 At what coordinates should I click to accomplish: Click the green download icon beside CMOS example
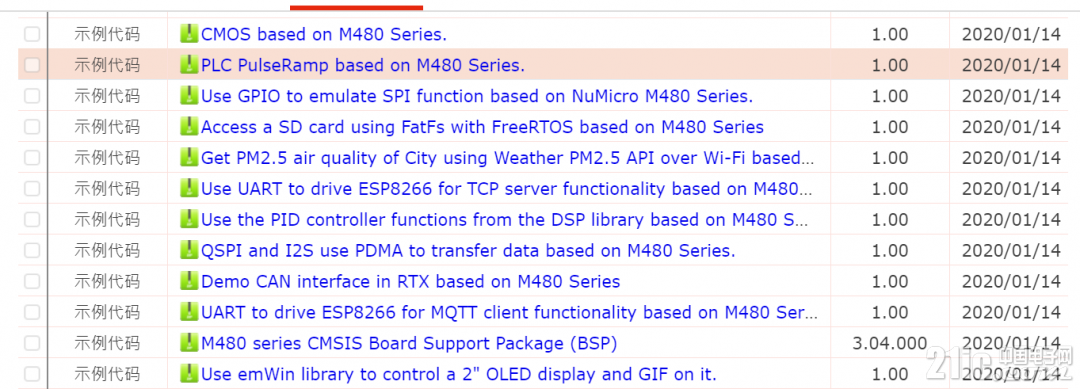click(x=189, y=34)
